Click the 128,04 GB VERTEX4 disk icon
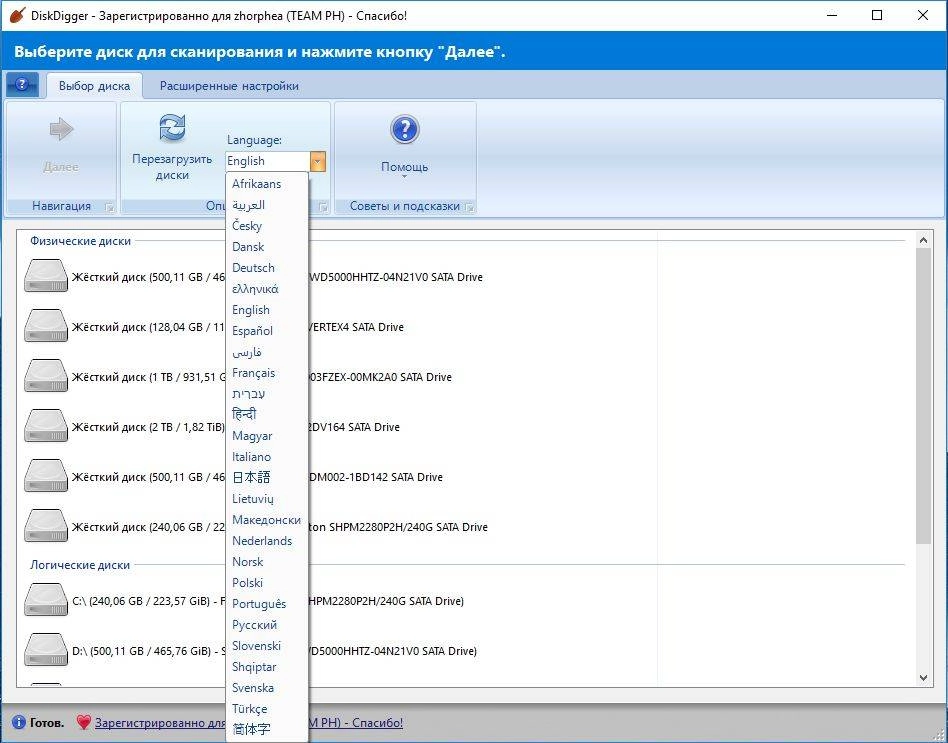 coord(46,327)
